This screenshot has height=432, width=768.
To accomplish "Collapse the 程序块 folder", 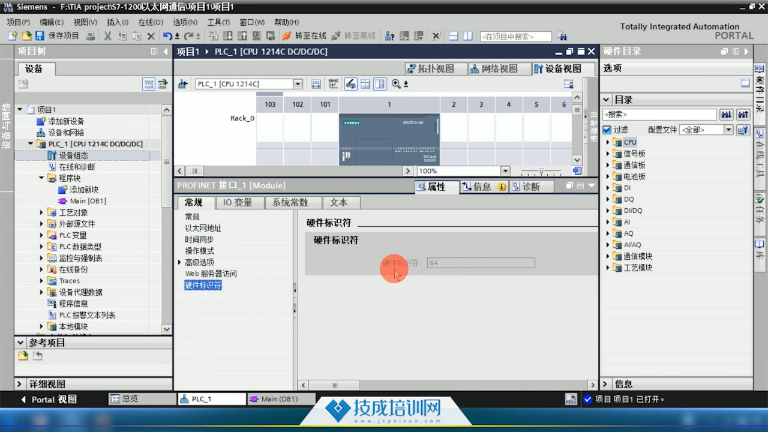I will pos(42,178).
